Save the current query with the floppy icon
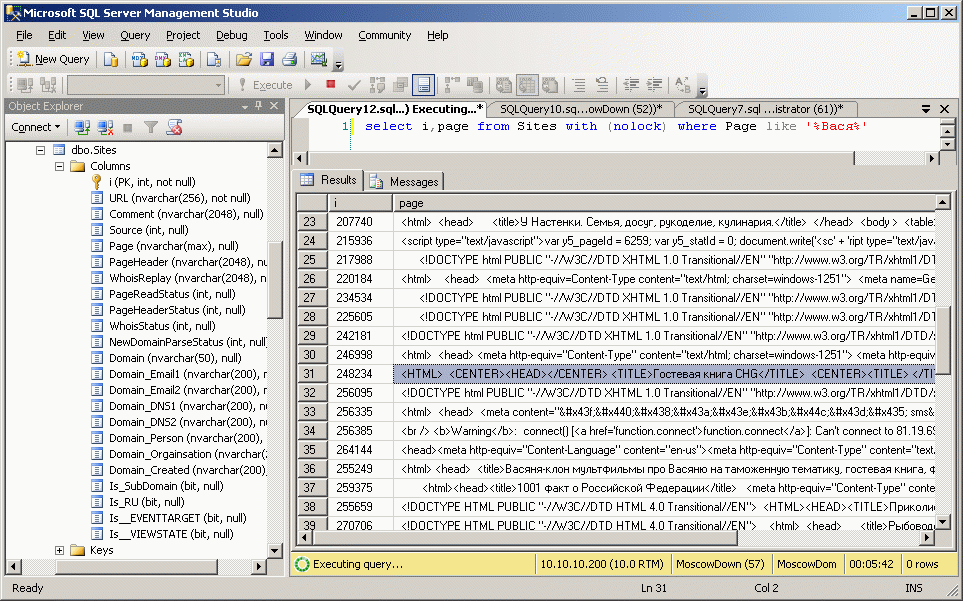963x601 pixels. (x=267, y=59)
